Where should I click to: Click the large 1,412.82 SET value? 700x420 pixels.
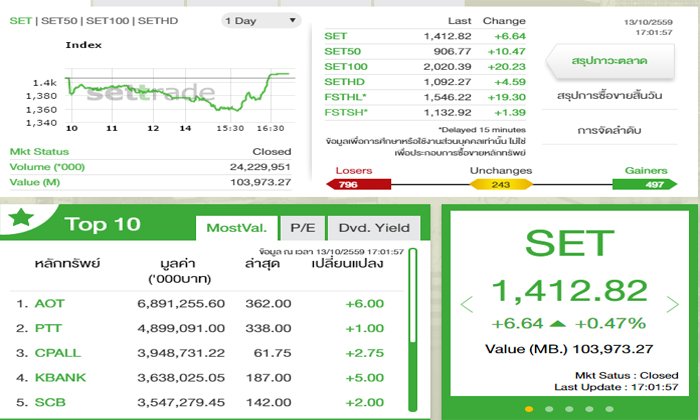point(570,291)
